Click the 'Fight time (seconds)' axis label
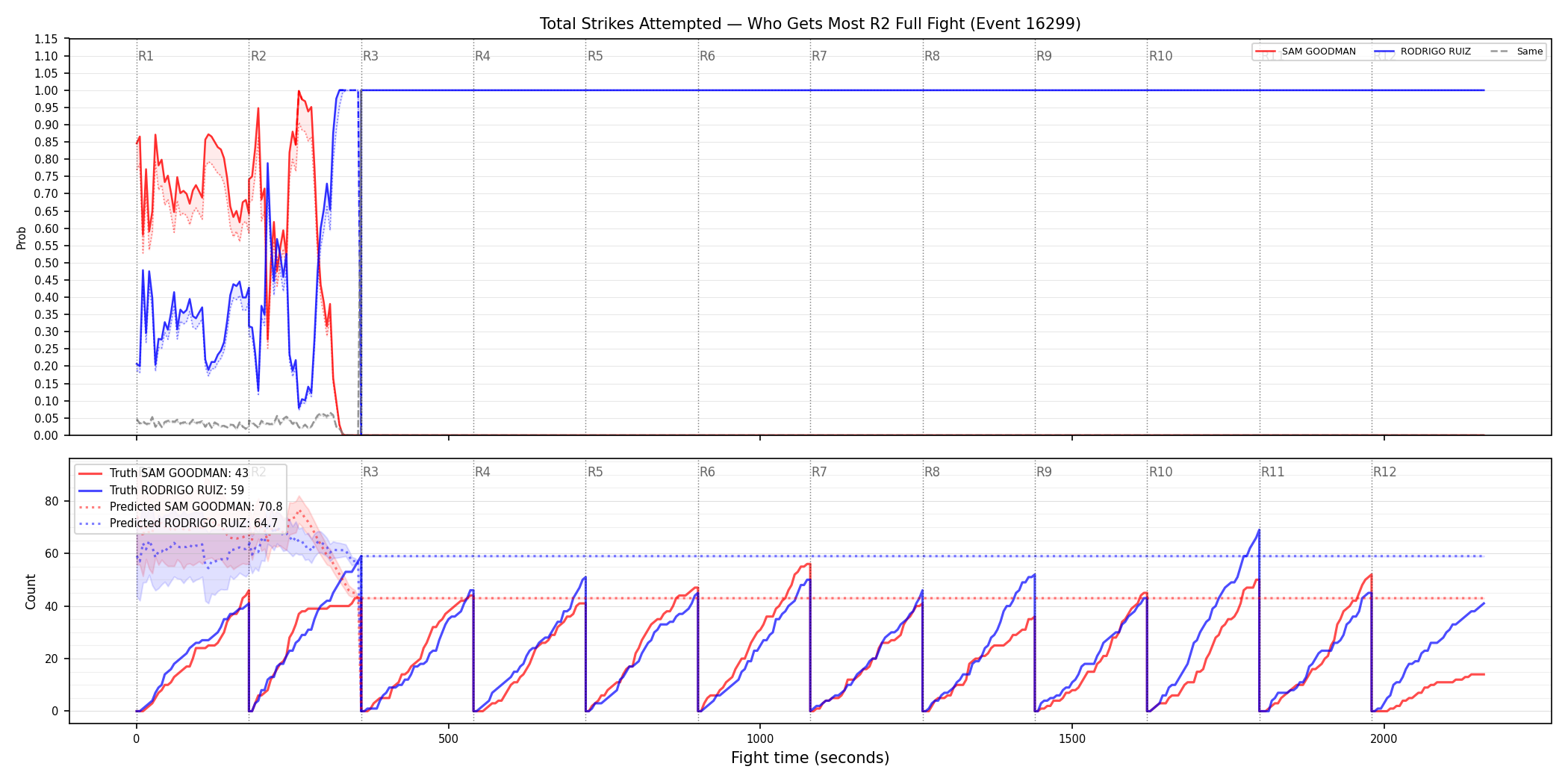This screenshot has height=784, width=1568. coord(810,758)
